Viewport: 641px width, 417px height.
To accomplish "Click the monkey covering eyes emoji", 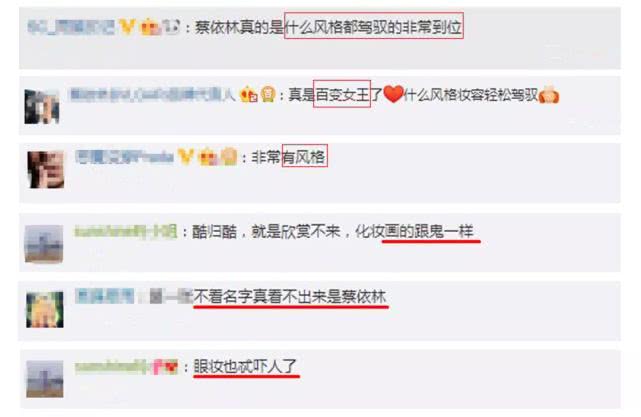I will click(549, 94).
